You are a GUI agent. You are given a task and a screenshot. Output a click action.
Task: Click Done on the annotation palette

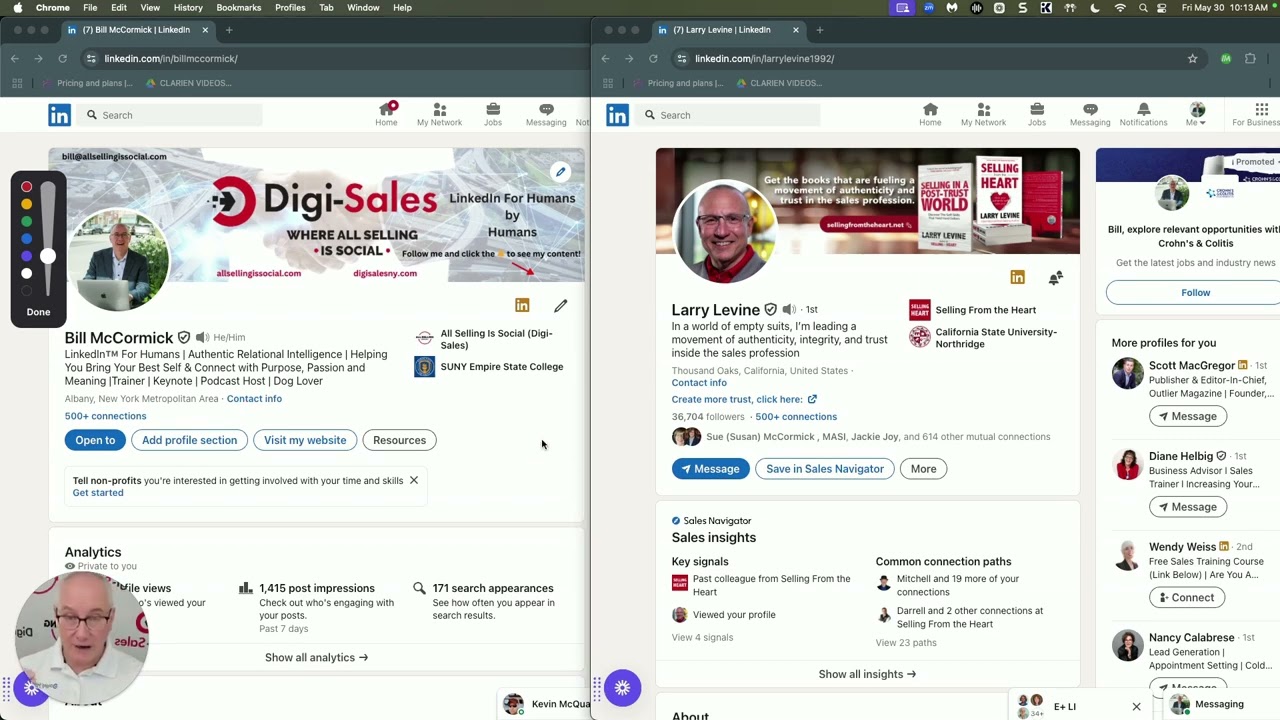point(38,312)
